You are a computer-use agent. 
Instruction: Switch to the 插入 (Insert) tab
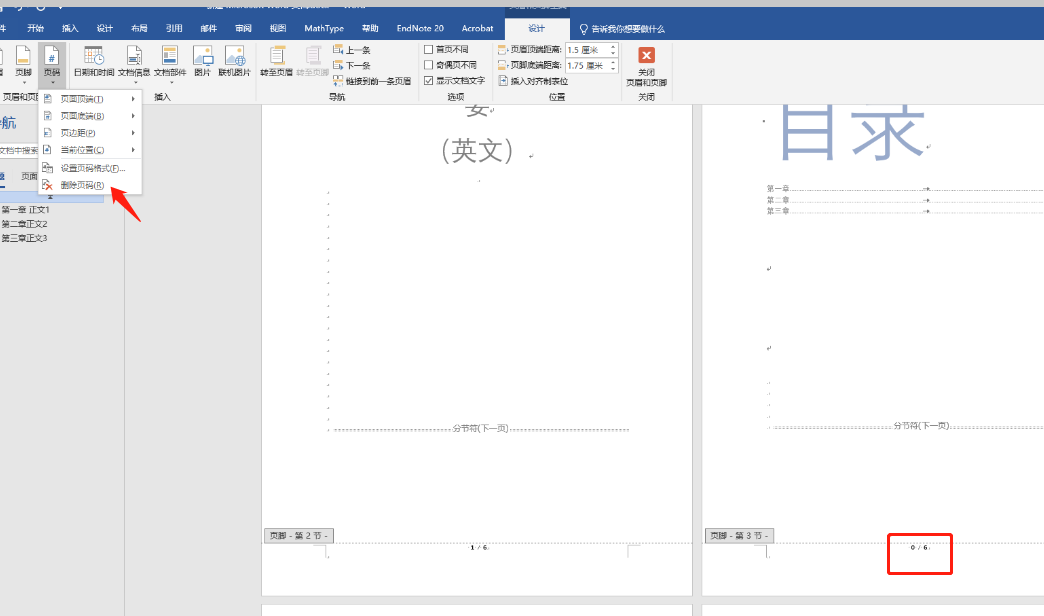click(70, 28)
